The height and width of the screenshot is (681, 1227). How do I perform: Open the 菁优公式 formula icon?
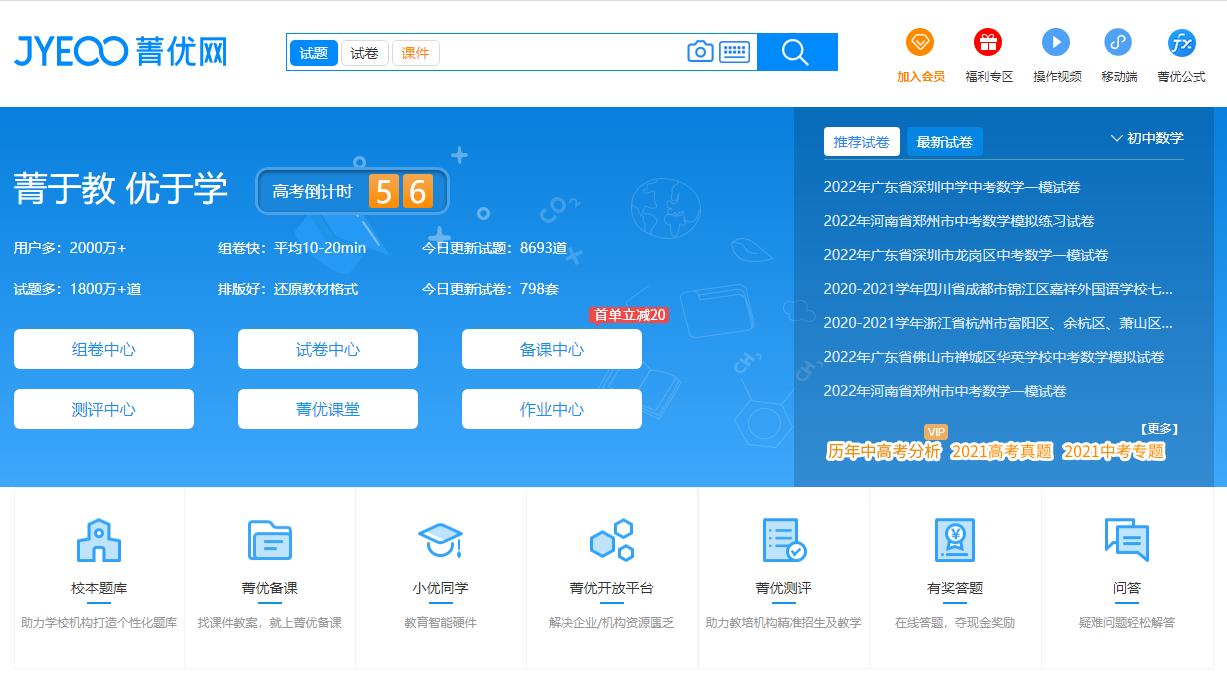pyautogui.click(x=1180, y=44)
